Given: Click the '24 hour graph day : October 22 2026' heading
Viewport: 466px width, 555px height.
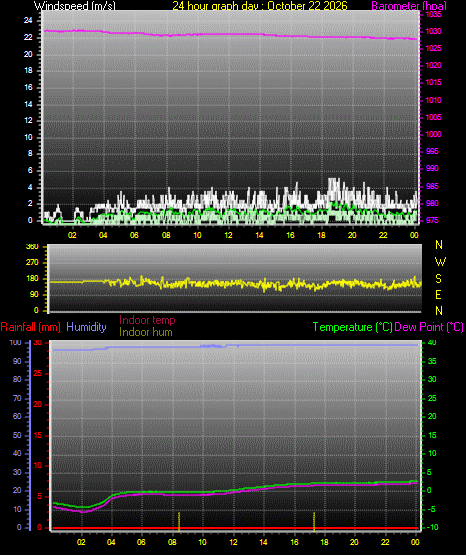Looking at the screenshot, I should (x=260, y=6).
